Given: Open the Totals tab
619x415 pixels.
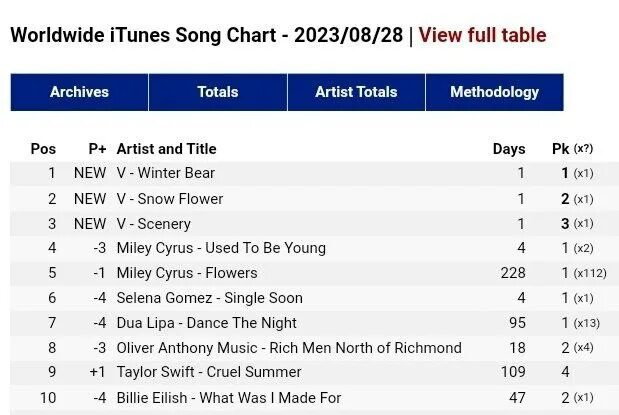Looking at the screenshot, I should (x=217, y=92).
